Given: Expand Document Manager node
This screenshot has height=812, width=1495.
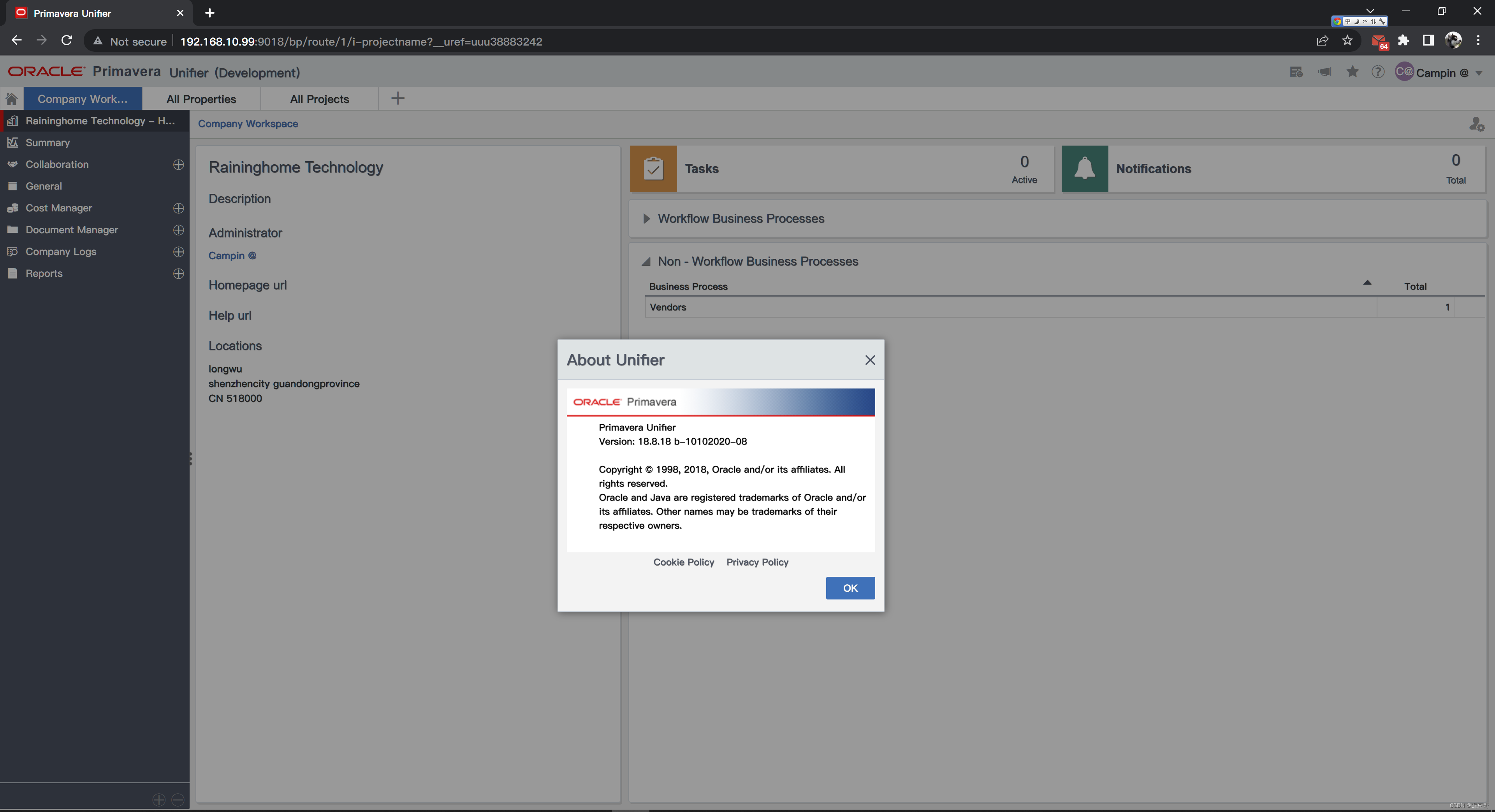Looking at the screenshot, I should tap(178, 230).
